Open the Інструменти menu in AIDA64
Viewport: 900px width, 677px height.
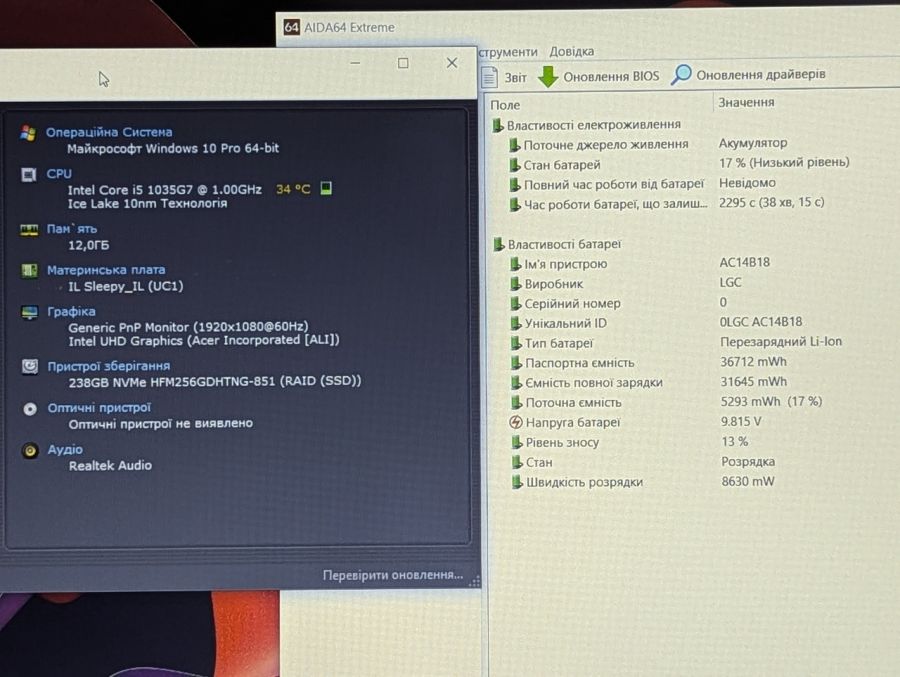tap(508, 52)
